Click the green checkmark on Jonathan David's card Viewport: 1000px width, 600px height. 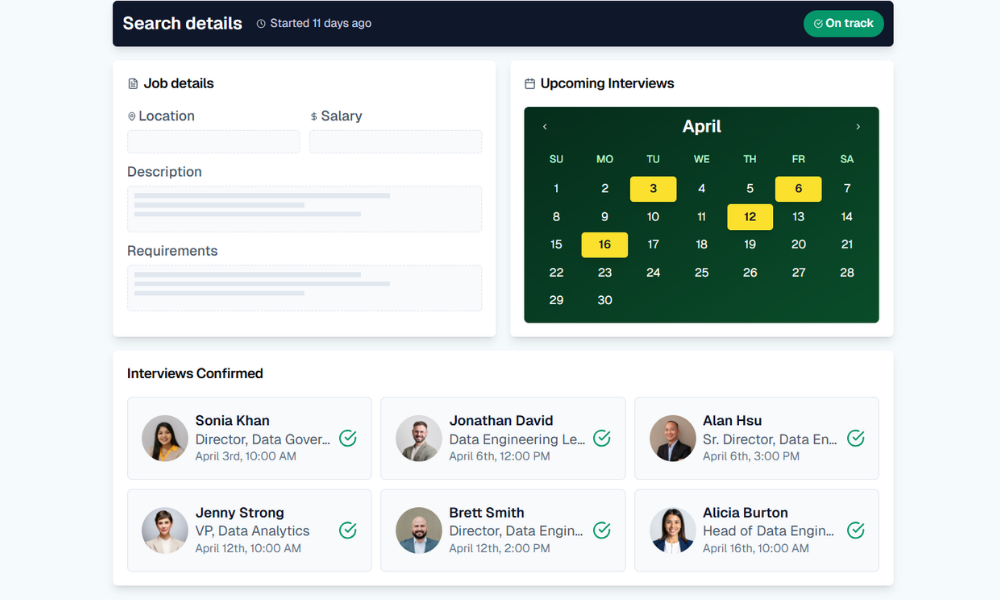click(x=602, y=438)
